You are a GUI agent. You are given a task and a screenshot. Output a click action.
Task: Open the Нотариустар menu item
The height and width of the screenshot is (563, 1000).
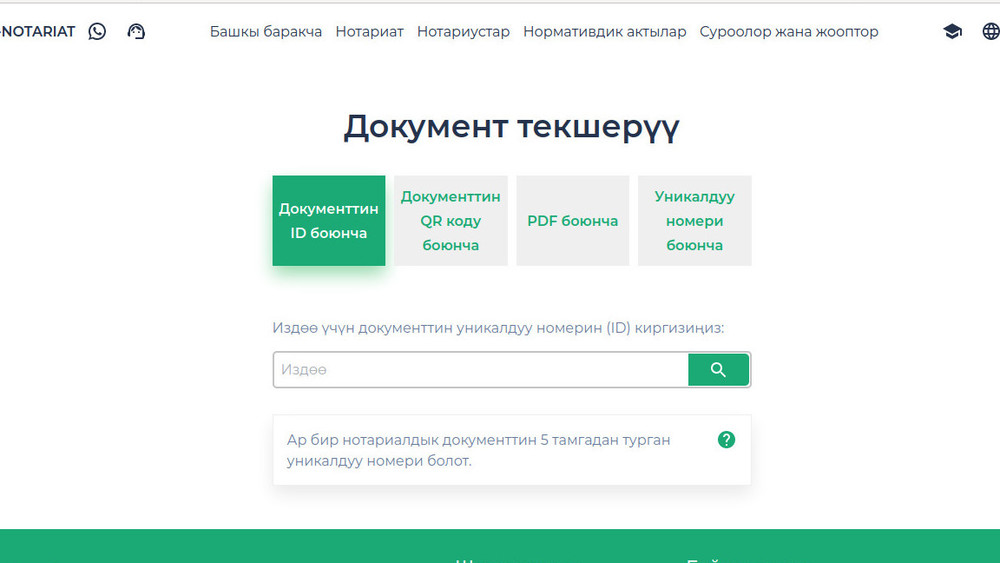pos(463,31)
